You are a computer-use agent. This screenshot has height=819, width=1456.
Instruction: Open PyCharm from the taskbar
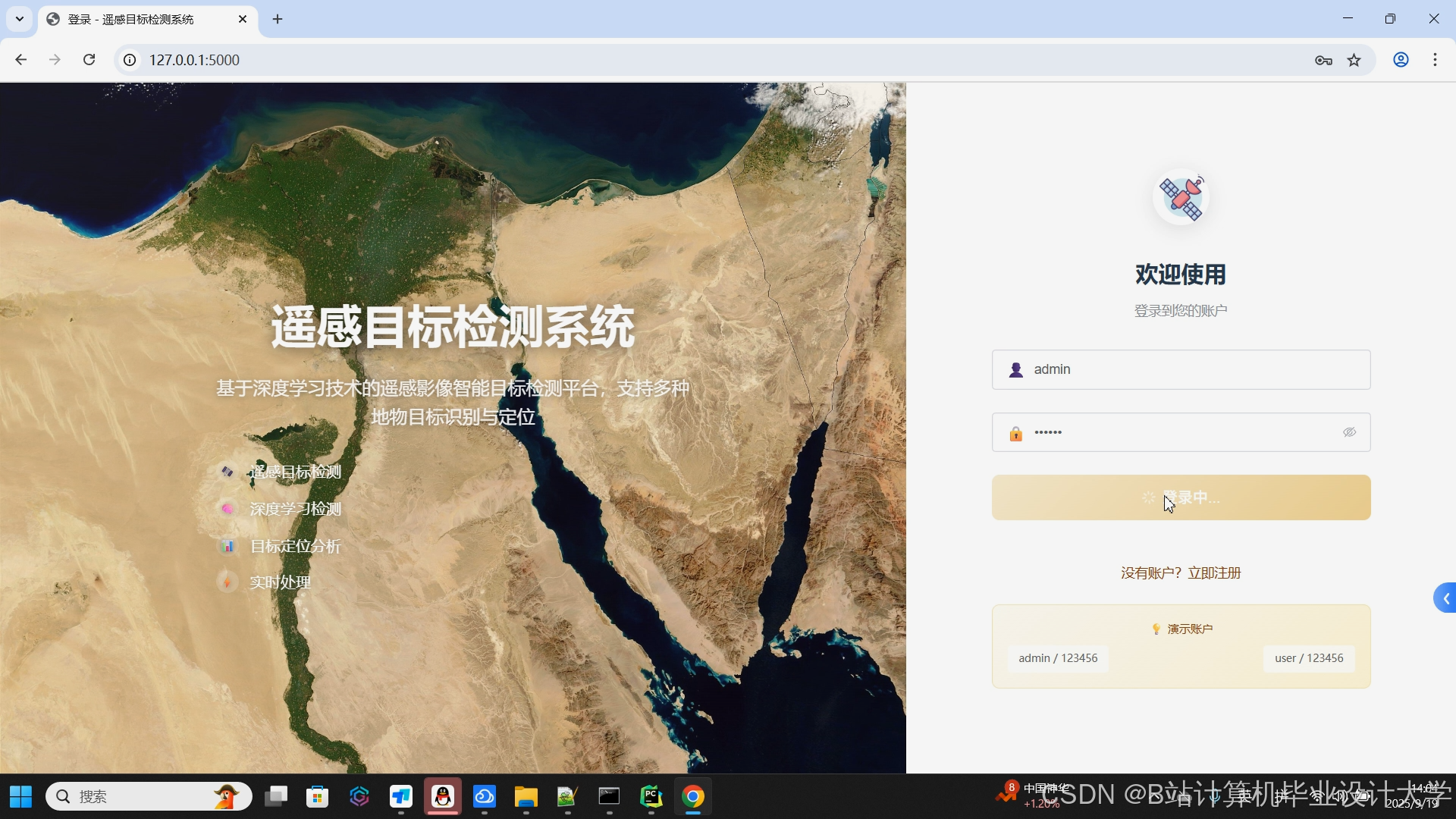click(x=651, y=797)
